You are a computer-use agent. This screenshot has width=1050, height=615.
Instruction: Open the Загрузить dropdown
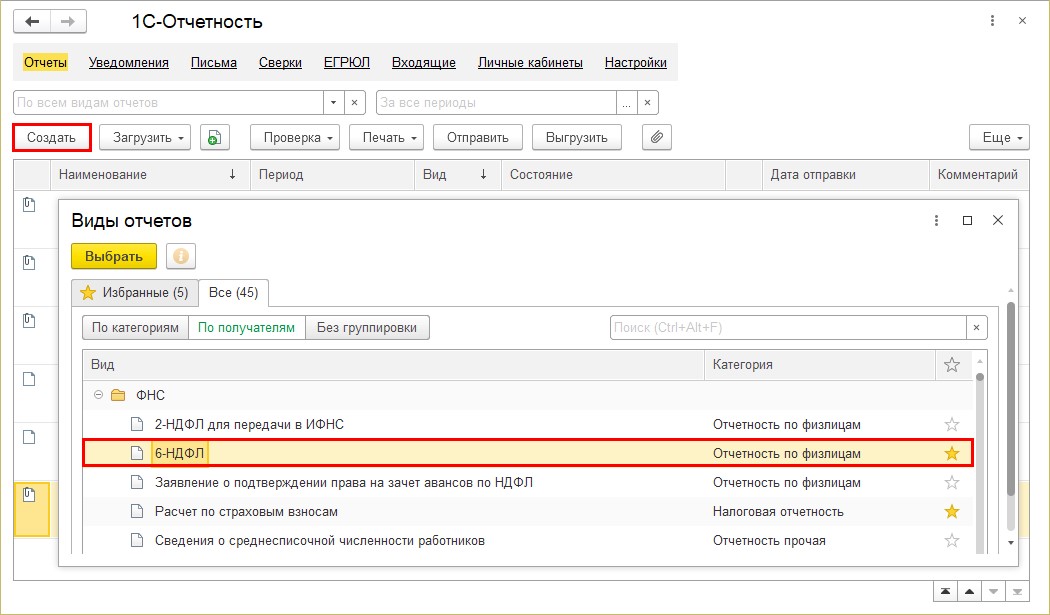(145, 137)
